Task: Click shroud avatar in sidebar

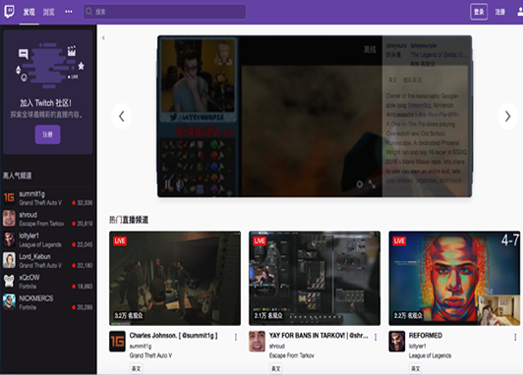Action: point(9,219)
